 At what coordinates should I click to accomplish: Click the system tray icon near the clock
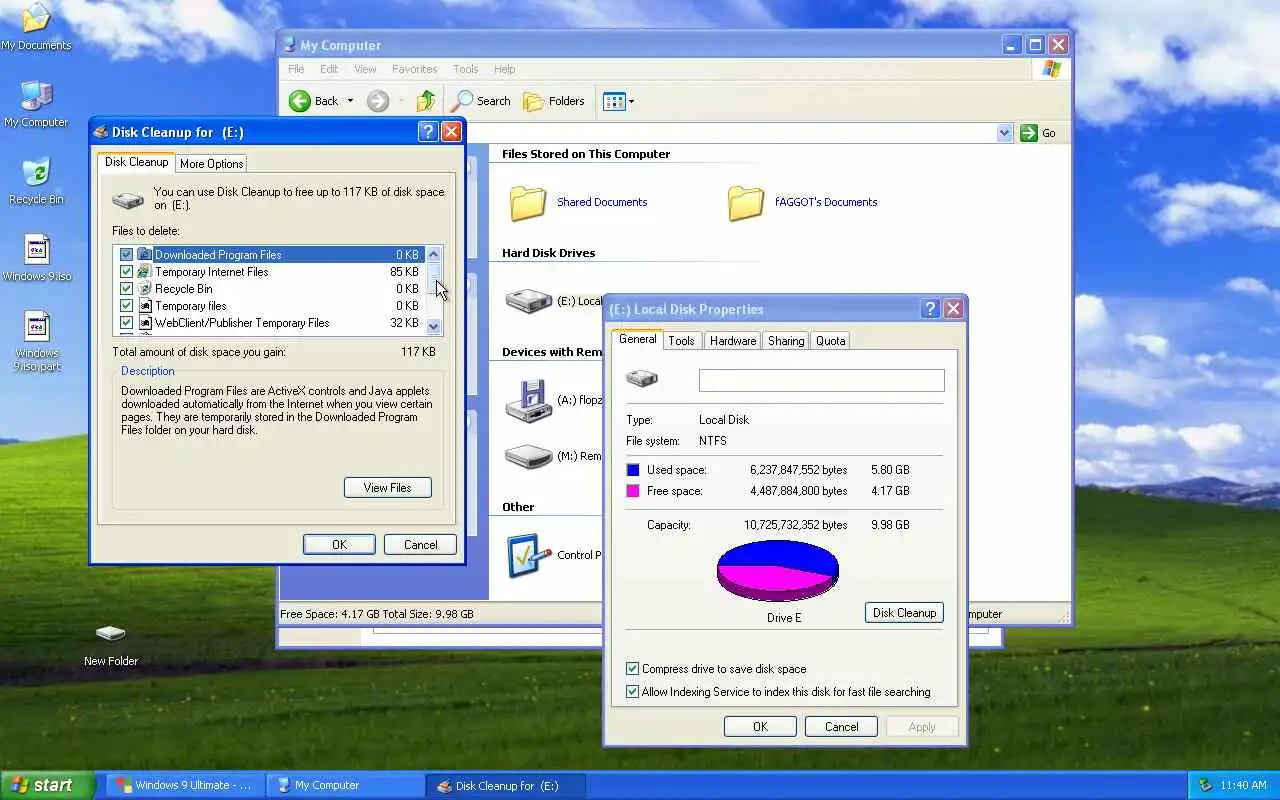pyautogui.click(x=1205, y=785)
